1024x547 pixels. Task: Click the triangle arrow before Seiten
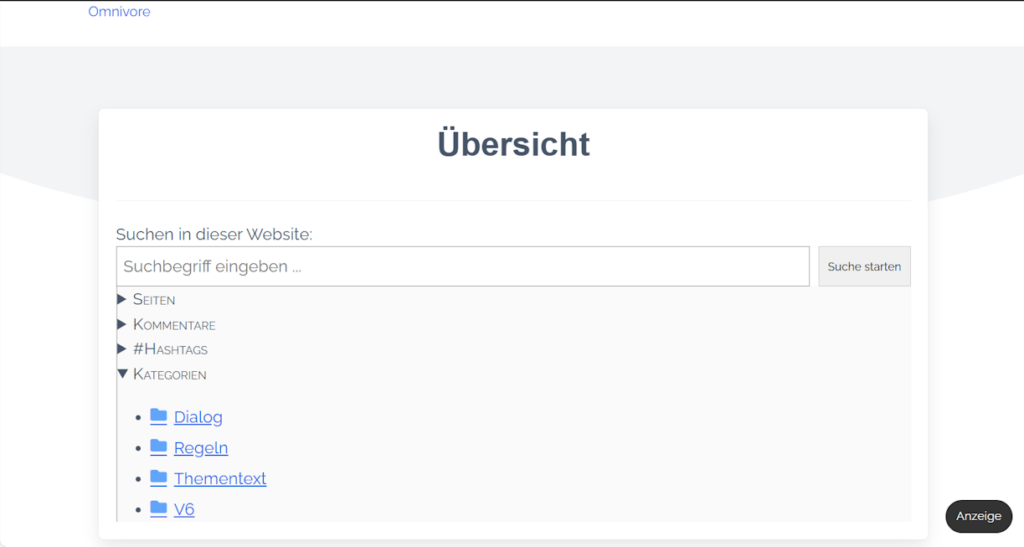click(122, 299)
